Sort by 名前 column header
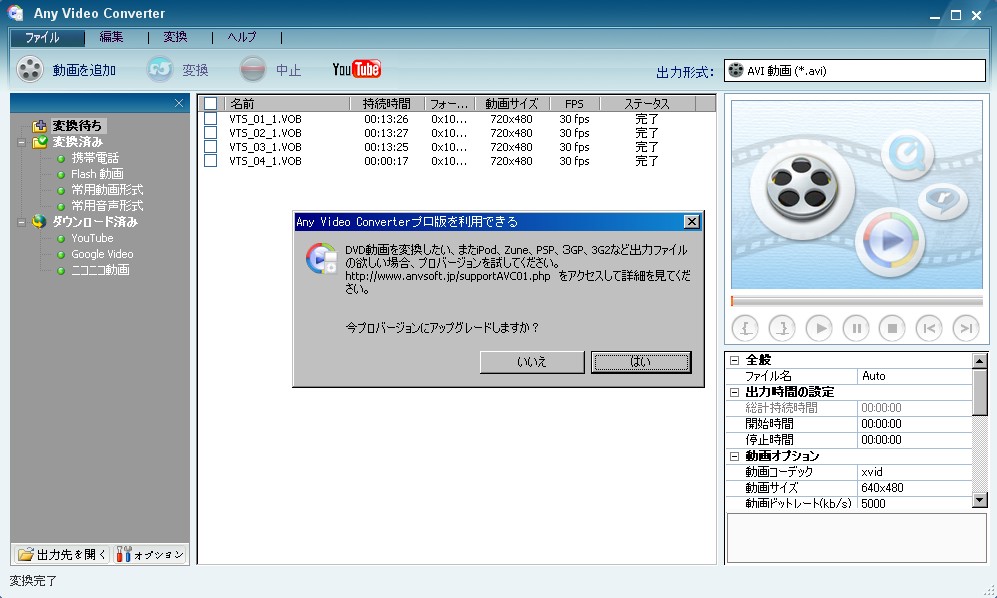997x598 pixels. pos(286,104)
